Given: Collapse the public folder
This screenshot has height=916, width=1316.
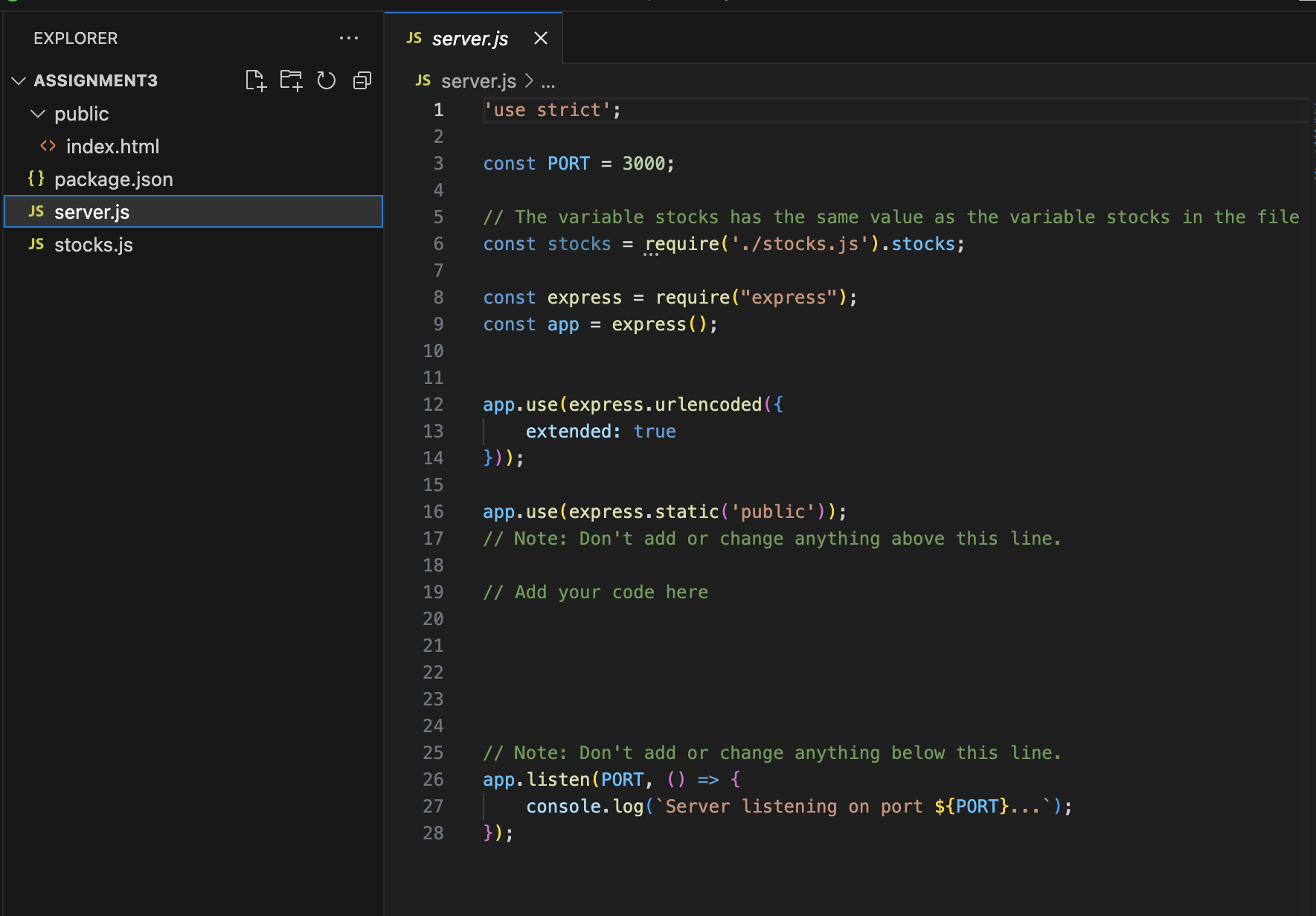Looking at the screenshot, I should pos(37,113).
